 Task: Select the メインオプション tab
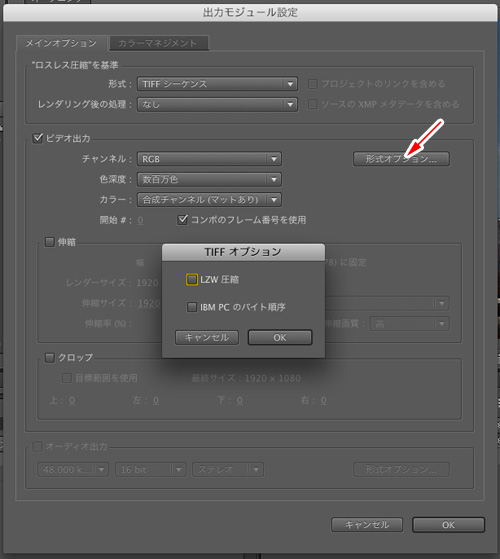pyautogui.click(x=61, y=43)
